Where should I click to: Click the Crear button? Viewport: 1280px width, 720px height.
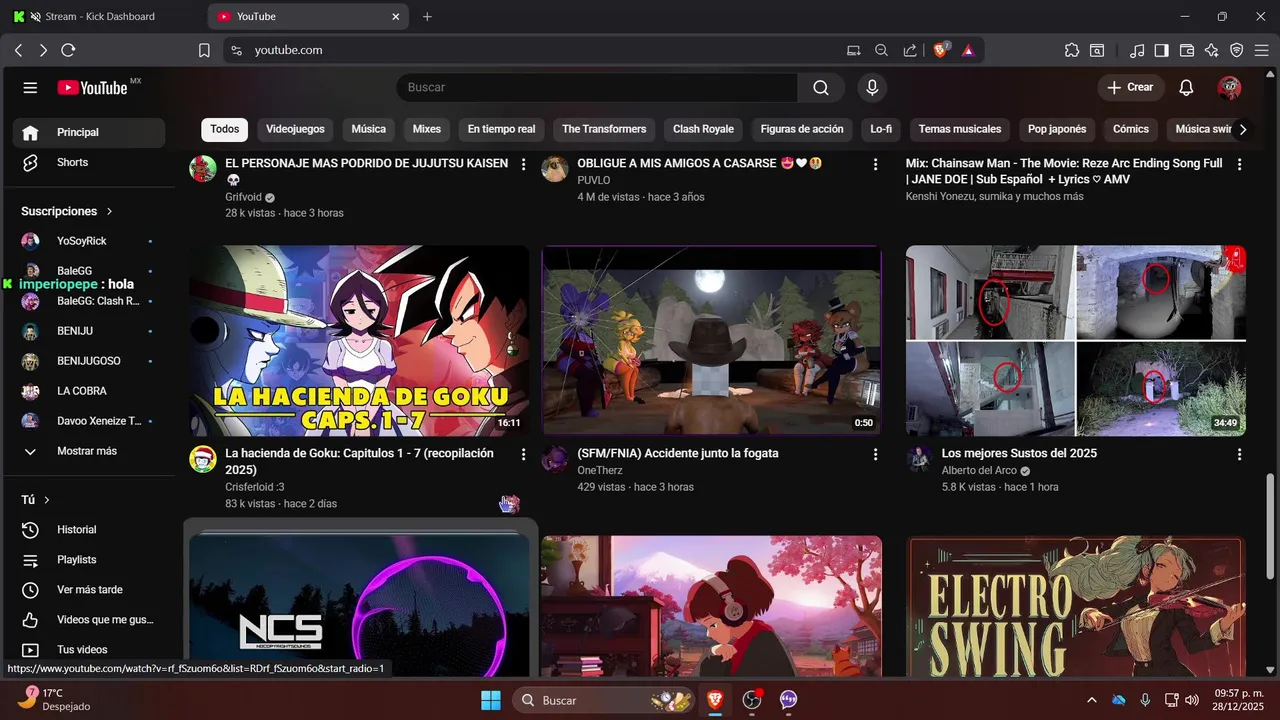[1131, 88]
